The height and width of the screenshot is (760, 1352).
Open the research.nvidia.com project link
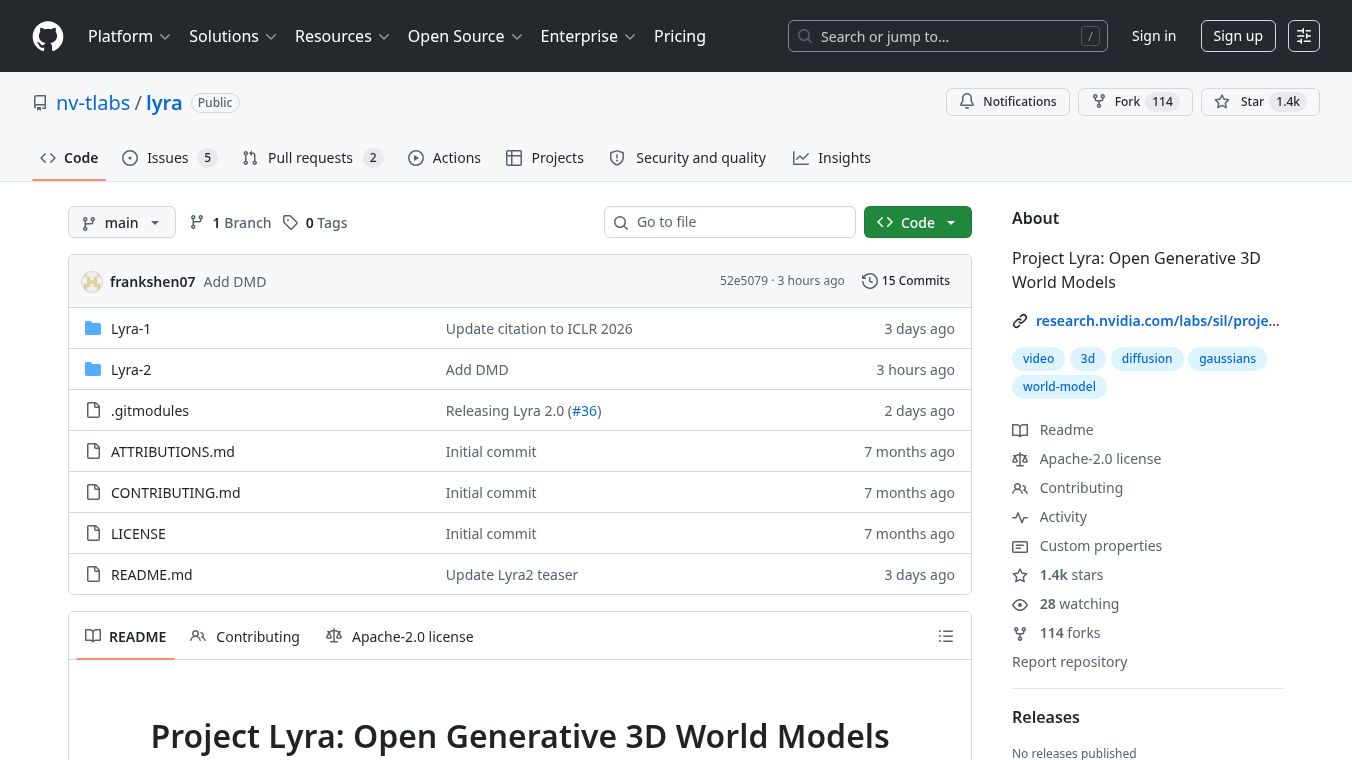[x=1157, y=321]
